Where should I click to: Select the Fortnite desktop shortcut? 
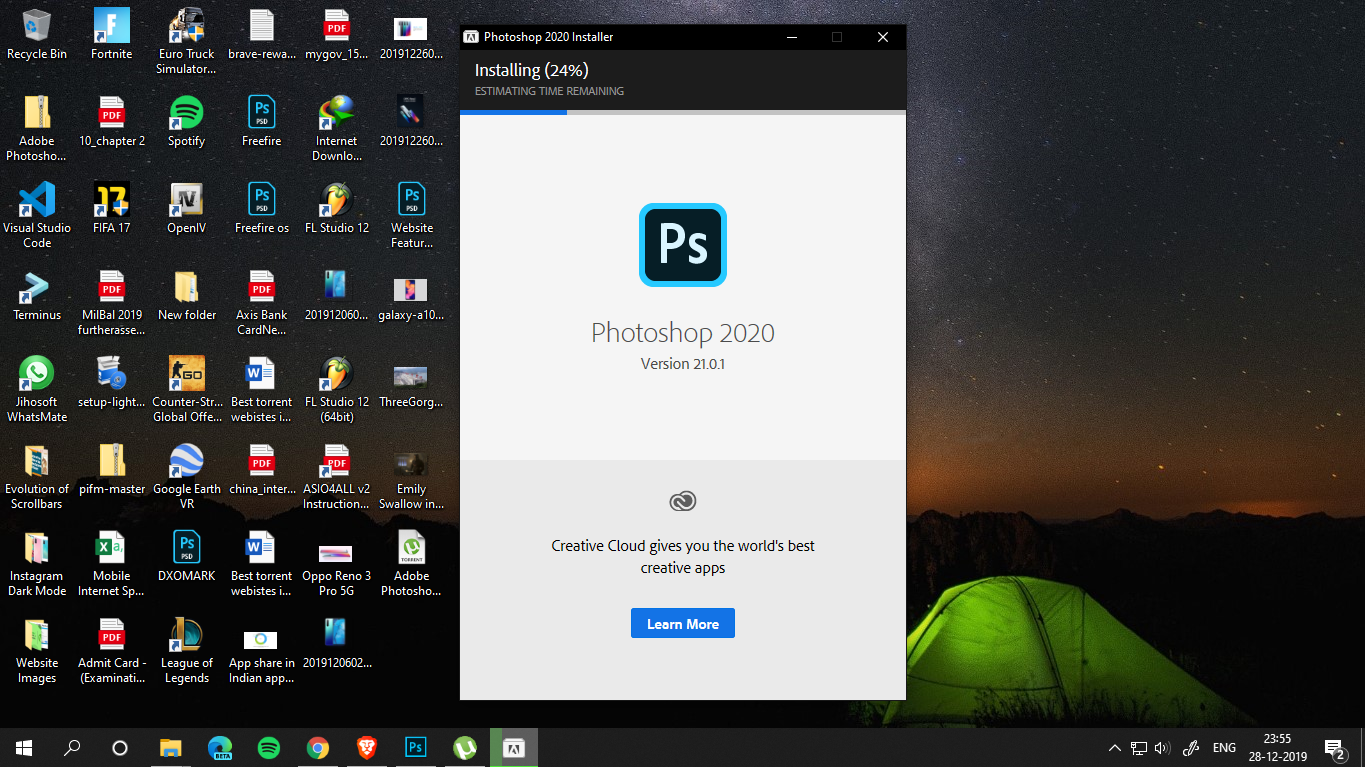[x=111, y=35]
